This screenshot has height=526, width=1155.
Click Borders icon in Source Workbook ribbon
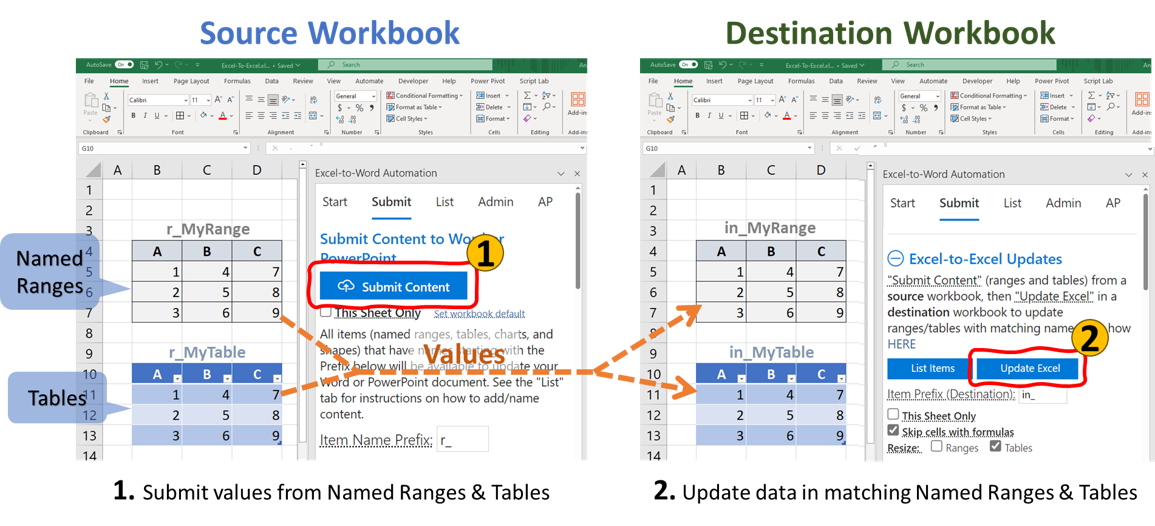click(x=180, y=116)
